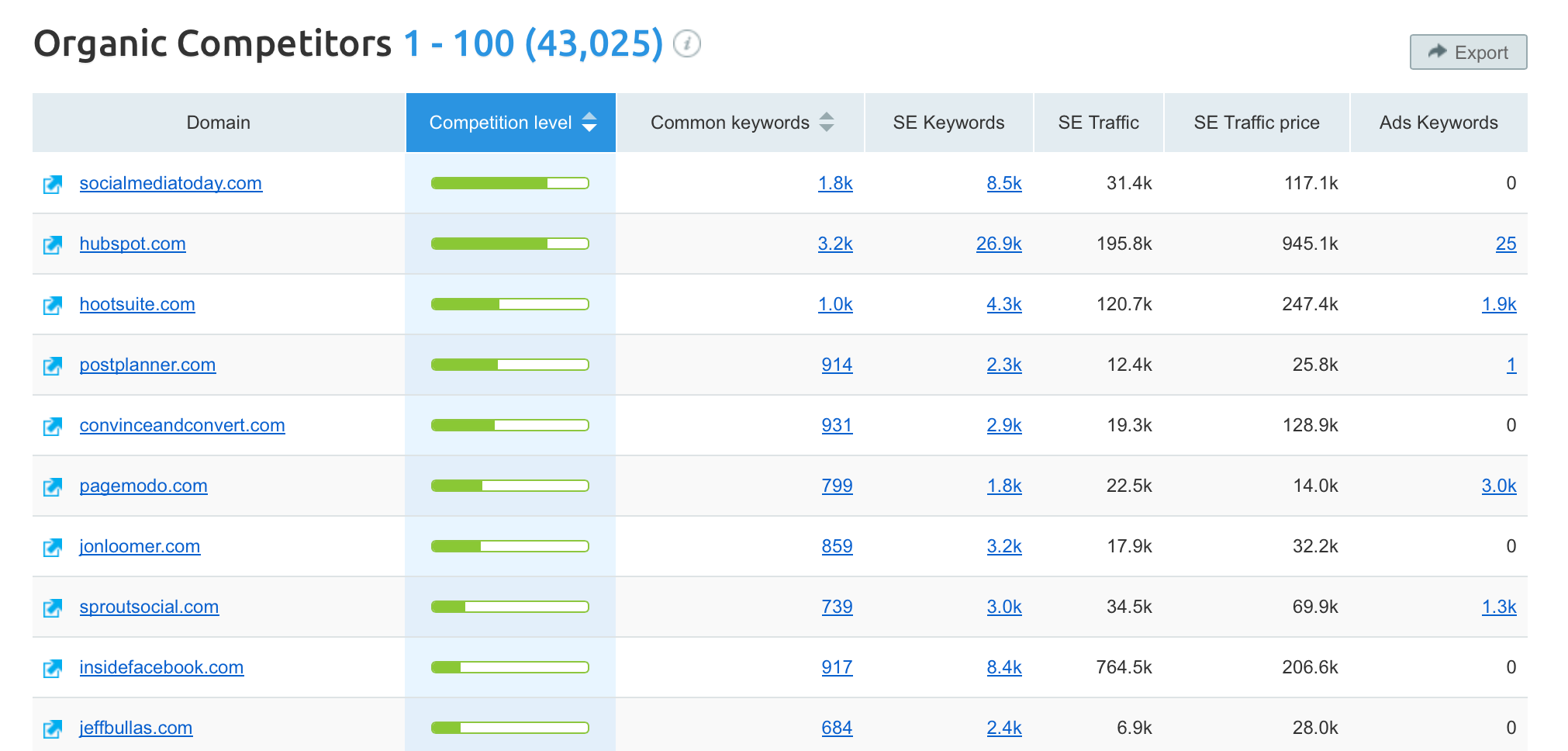Image resolution: width=1568 pixels, height=751 pixels.
Task: Open 931 common keywords for convinceandconvert.com
Action: click(837, 425)
